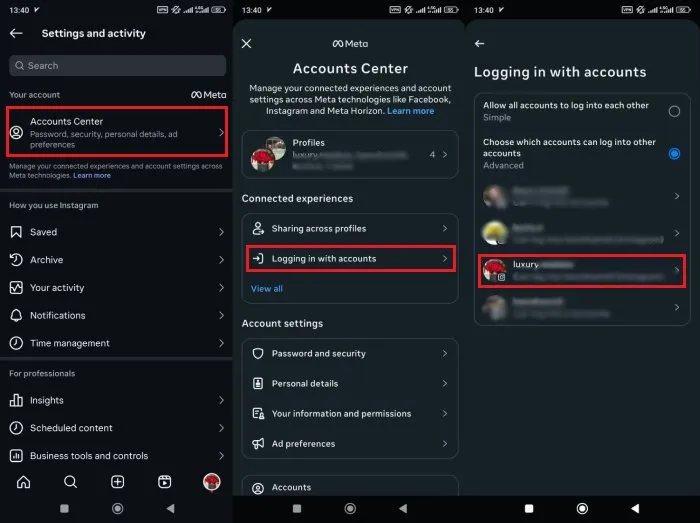Tap the Search field in Settings

point(117,66)
